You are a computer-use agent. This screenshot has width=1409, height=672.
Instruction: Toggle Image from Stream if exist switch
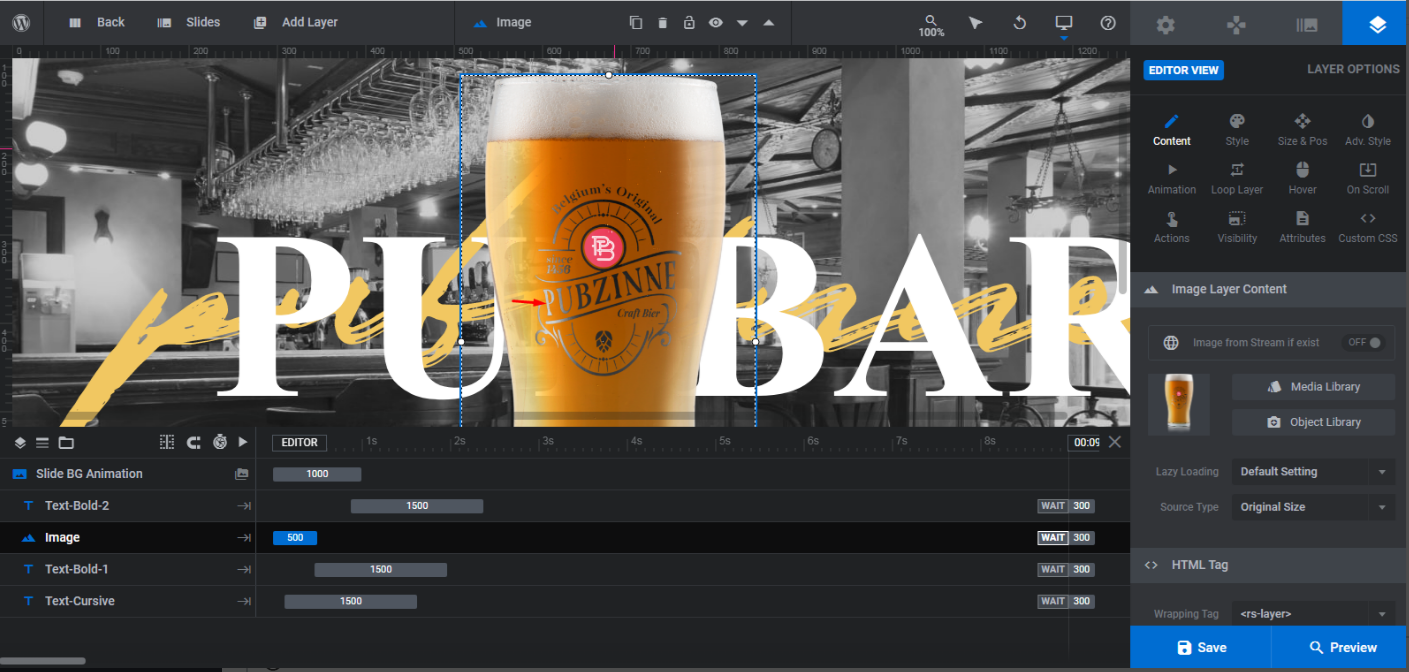1364,342
